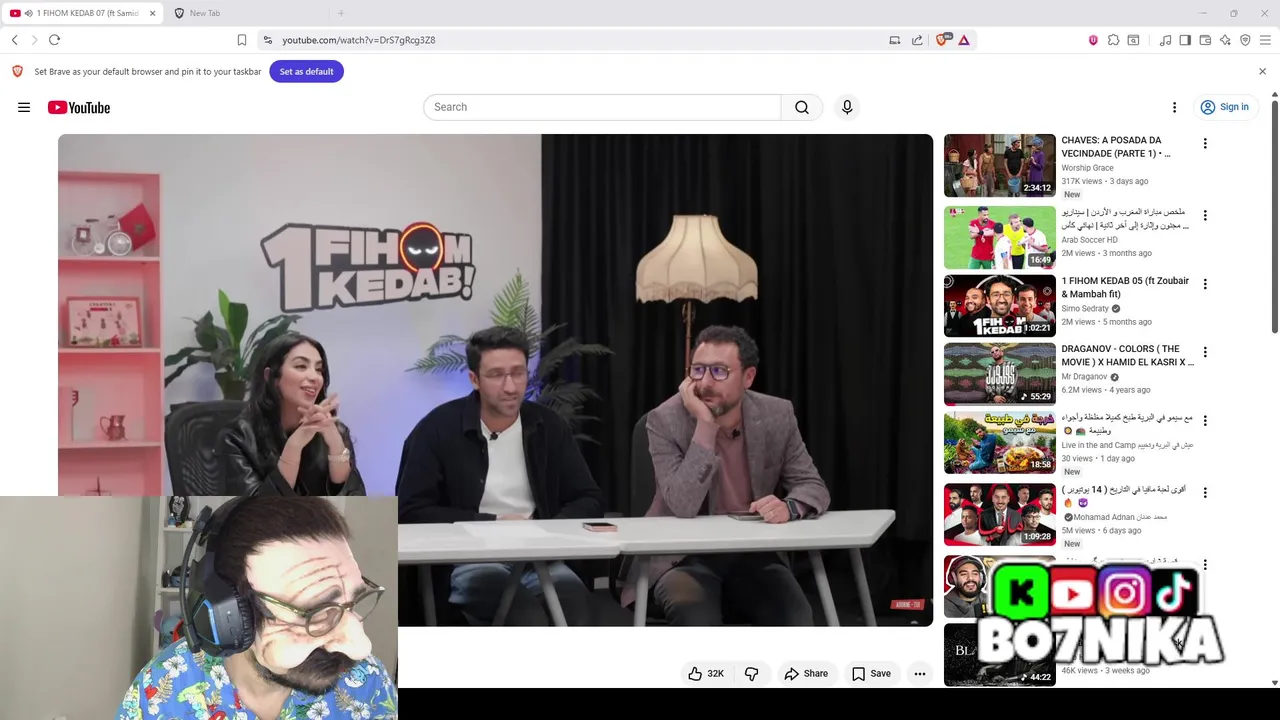The width and height of the screenshot is (1280, 720).
Task: Click the Mr Draganov channel name
Action: click(x=1084, y=377)
